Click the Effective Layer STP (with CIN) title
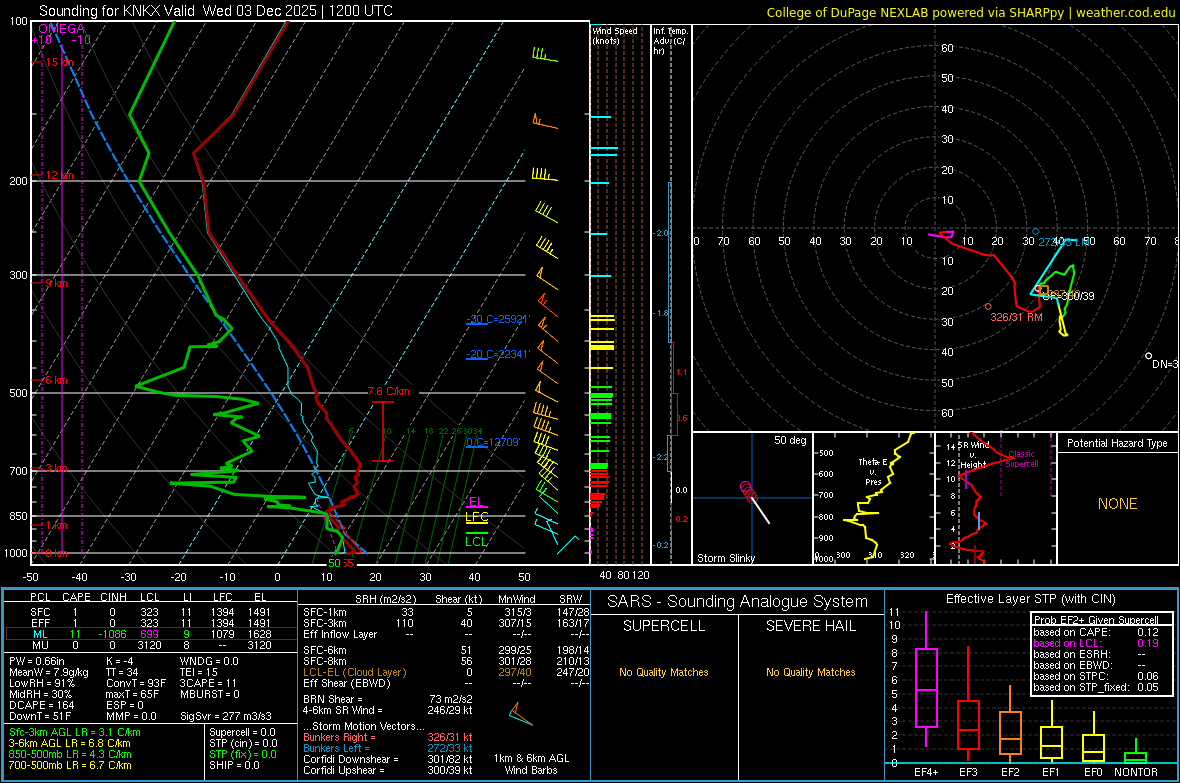Viewport: 1180px width, 783px height. coord(1030,599)
